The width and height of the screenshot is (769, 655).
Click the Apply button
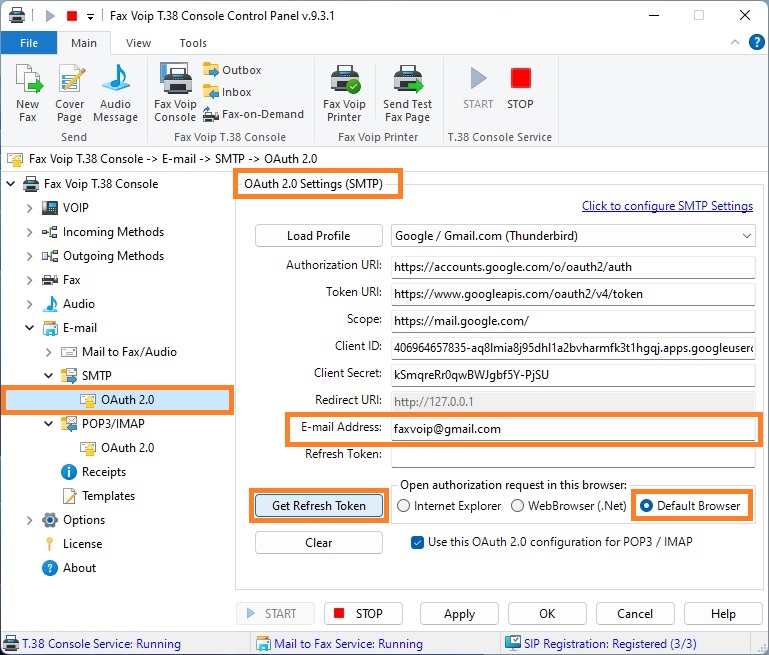click(x=459, y=614)
